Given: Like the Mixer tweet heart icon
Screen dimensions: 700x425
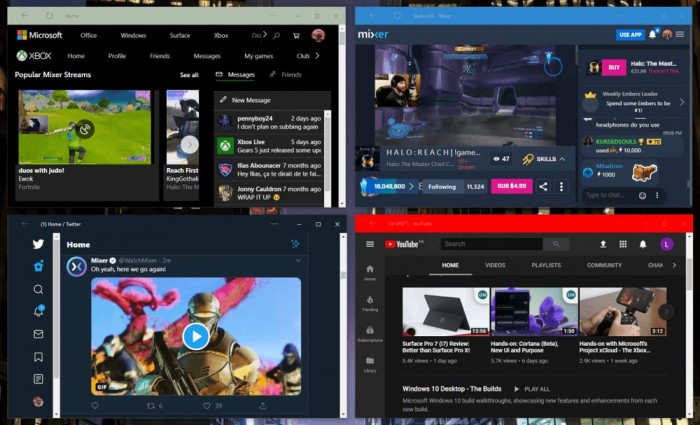Looking at the screenshot, I should [x=207, y=406].
